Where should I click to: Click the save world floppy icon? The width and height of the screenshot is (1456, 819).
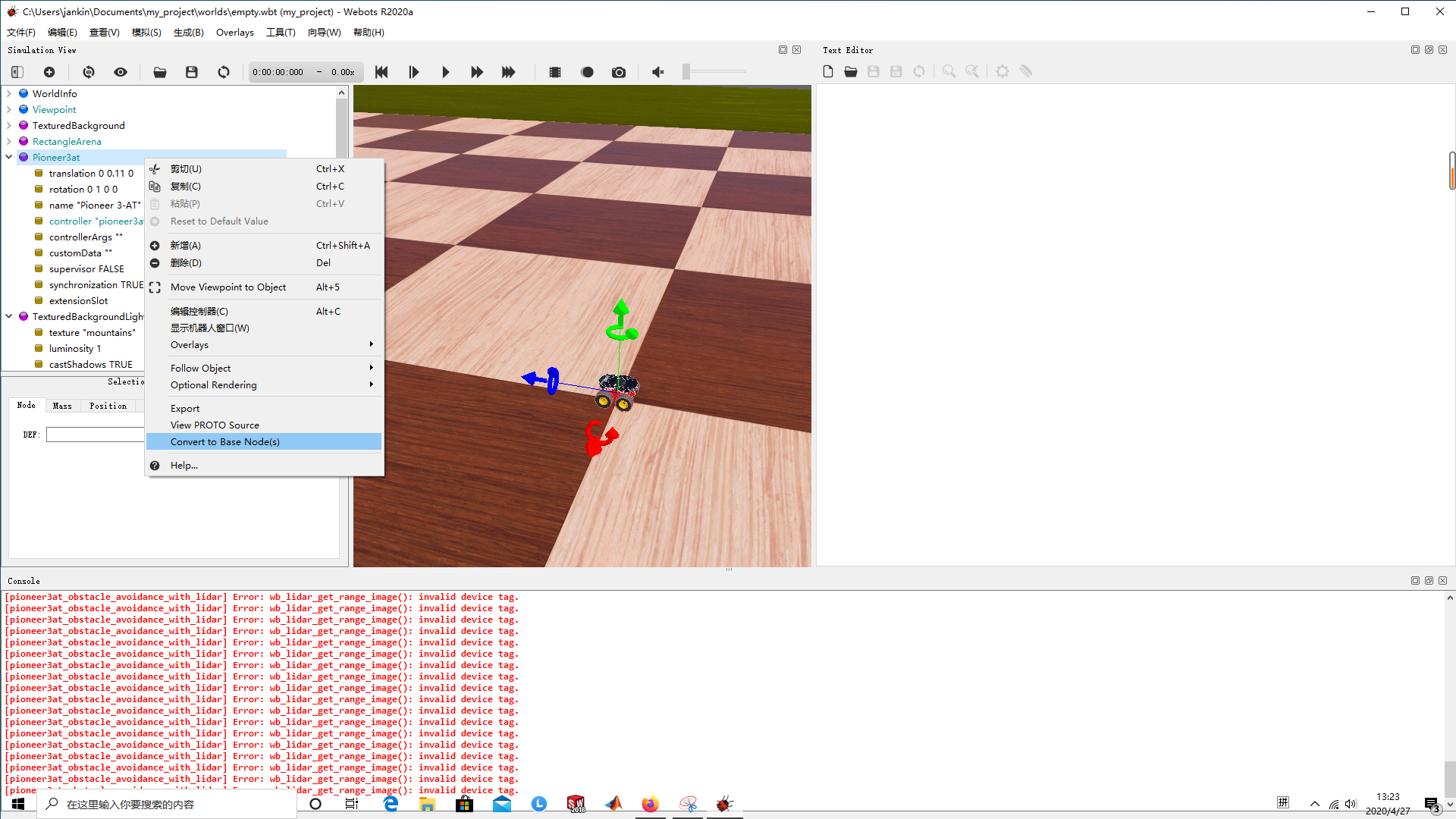click(x=192, y=72)
